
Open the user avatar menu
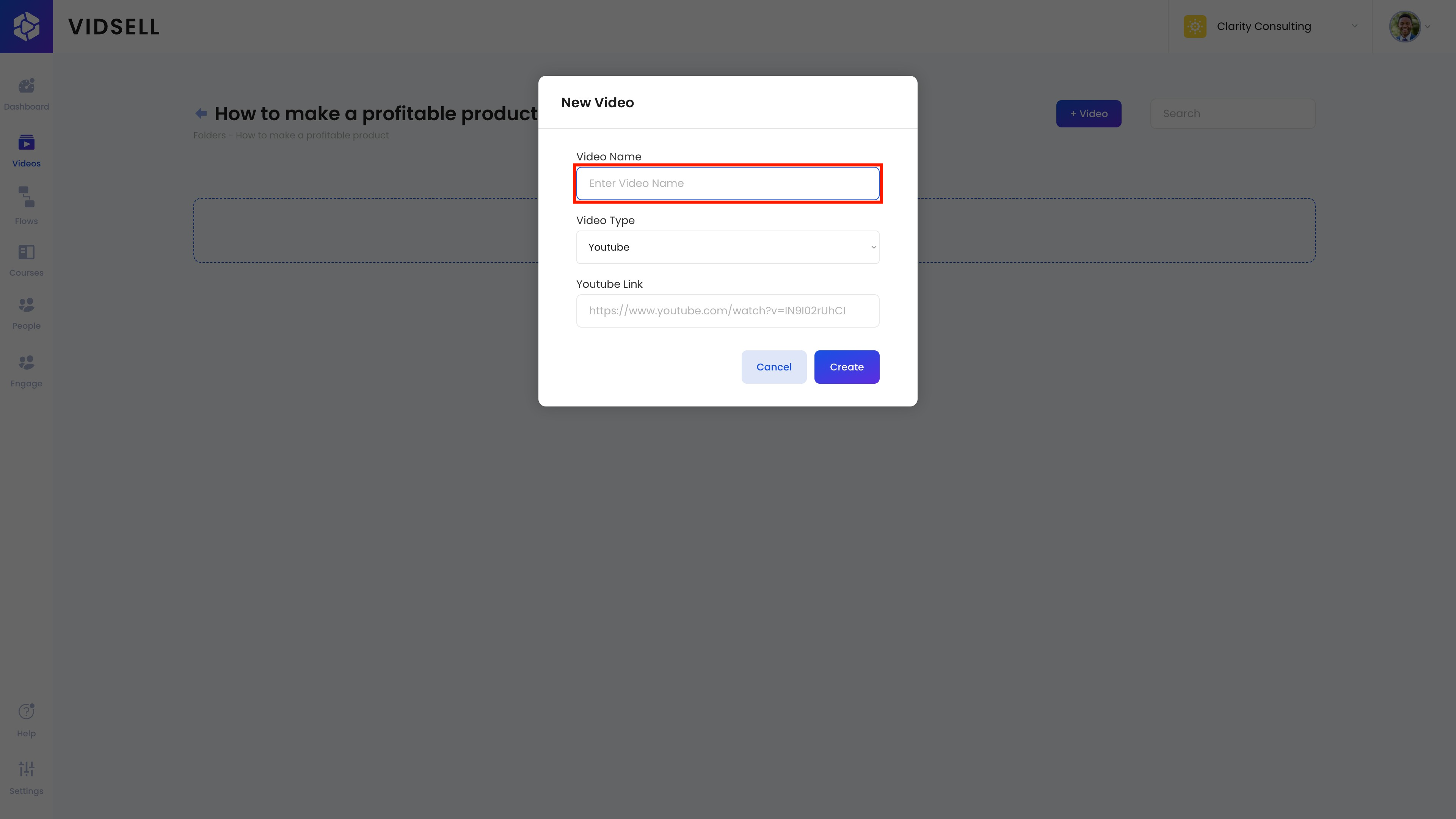tap(1410, 27)
